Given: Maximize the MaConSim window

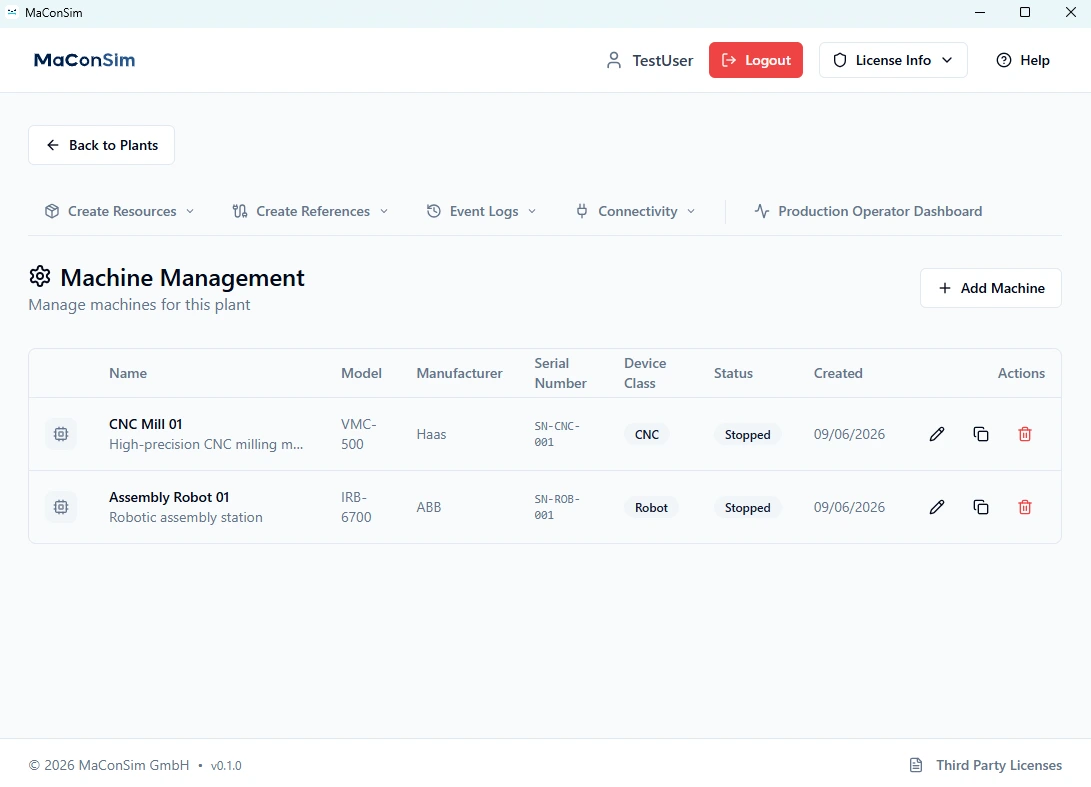Looking at the screenshot, I should click(1024, 13).
